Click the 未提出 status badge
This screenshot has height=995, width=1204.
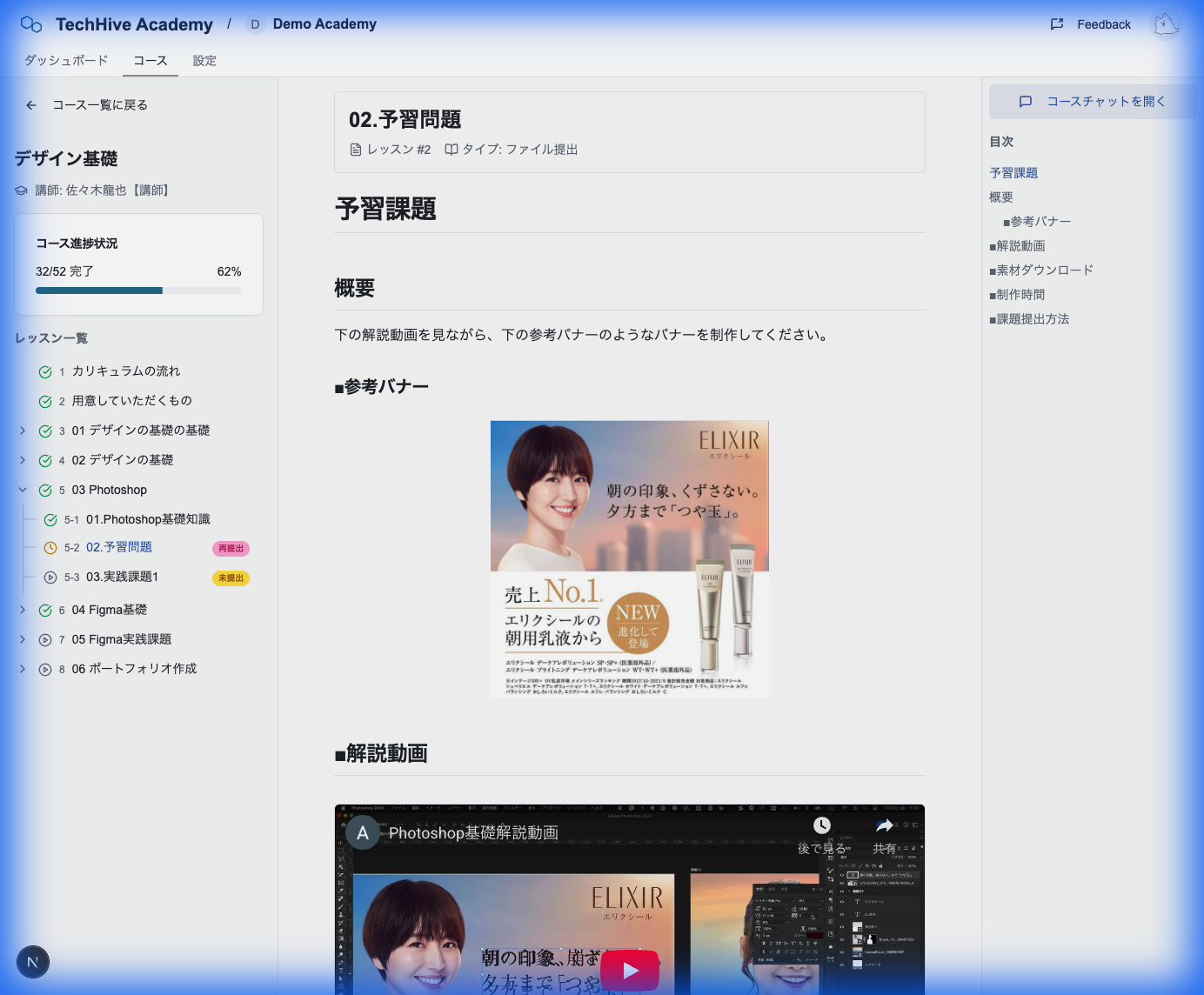click(231, 578)
